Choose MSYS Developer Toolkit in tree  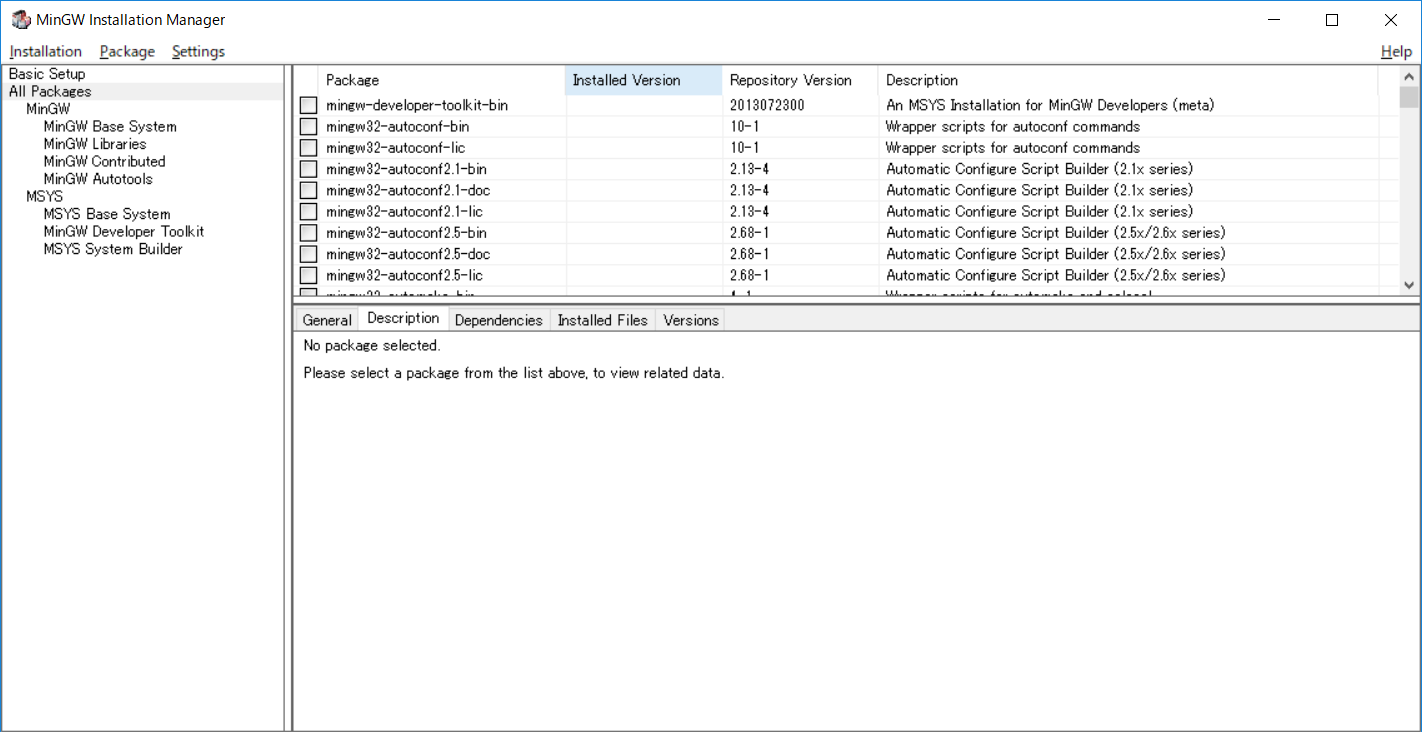pos(123,231)
